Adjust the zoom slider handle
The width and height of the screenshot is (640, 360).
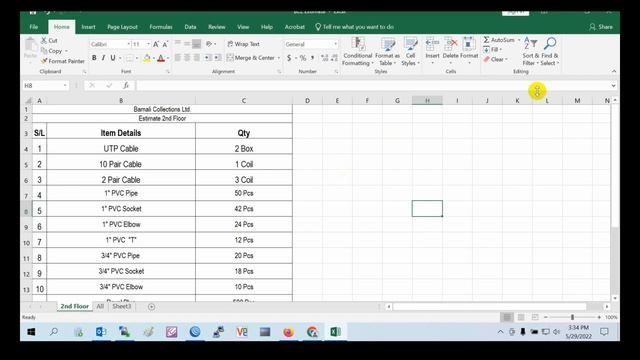(x=572, y=317)
